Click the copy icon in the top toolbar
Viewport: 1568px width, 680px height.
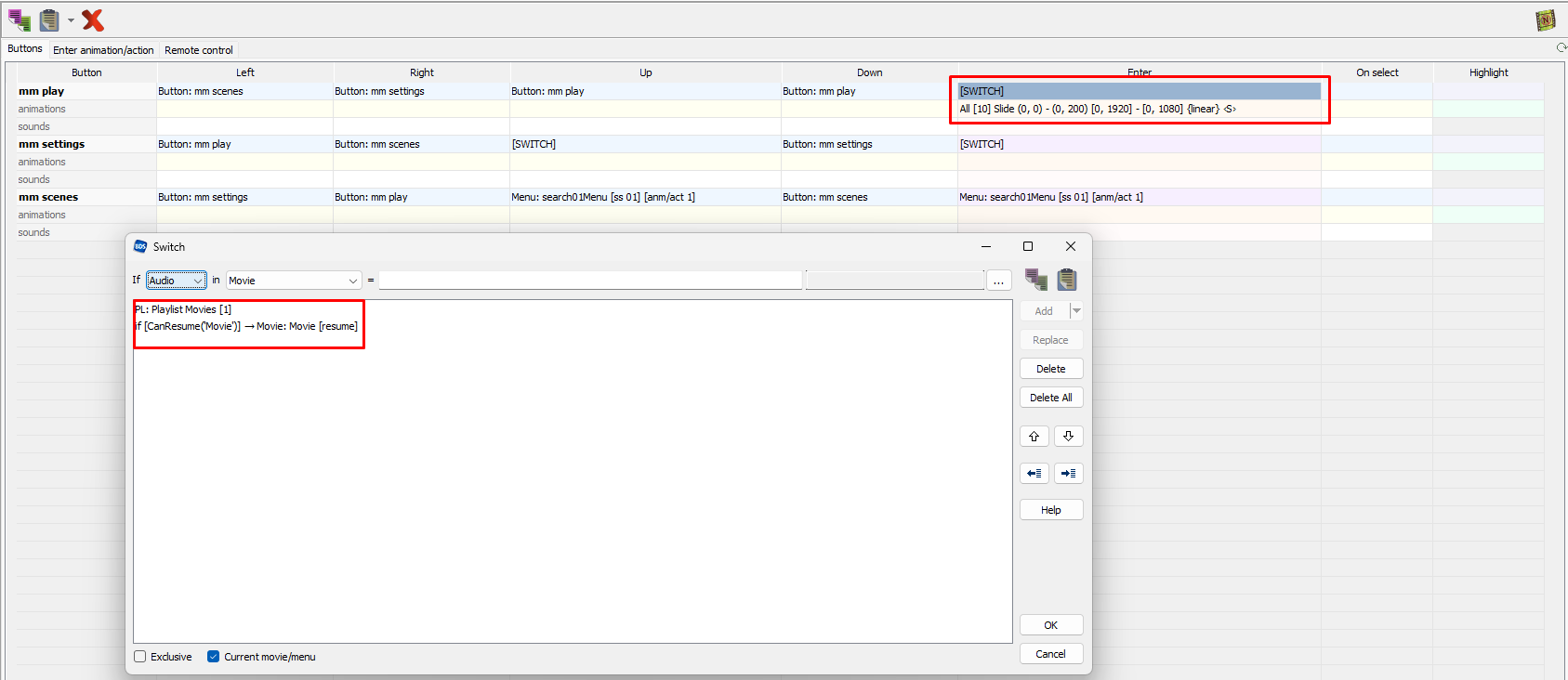pyautogui.click(x=20, y=20)
